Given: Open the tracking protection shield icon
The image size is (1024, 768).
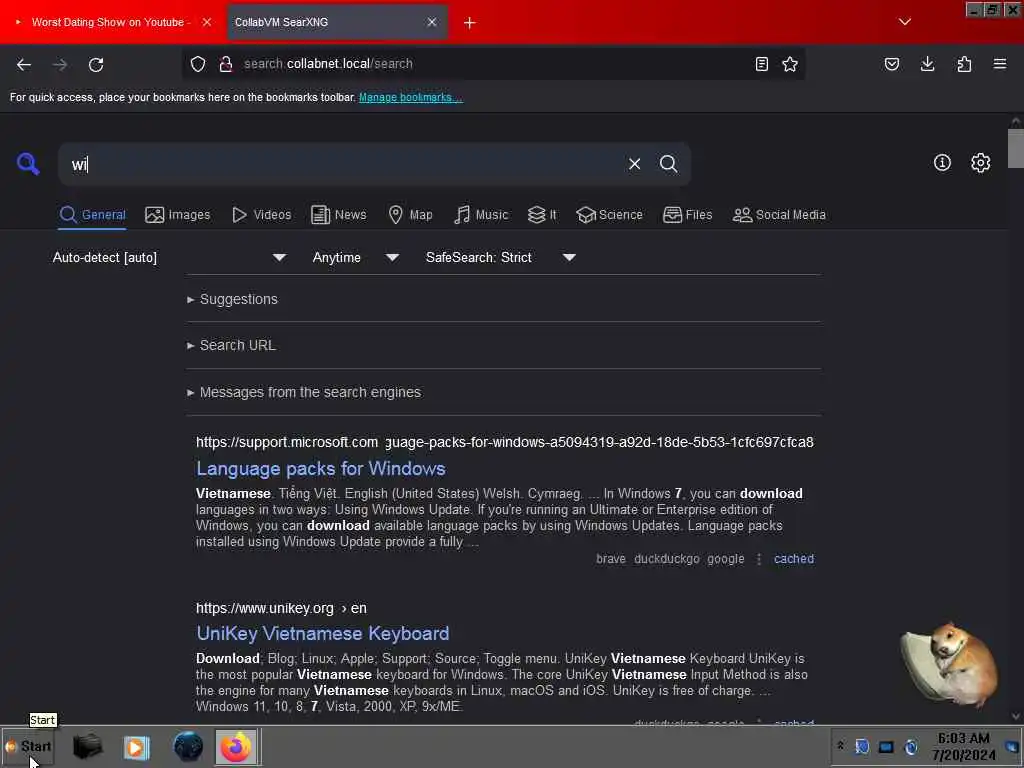Looking at the screenshot, I should coord(198,64).
